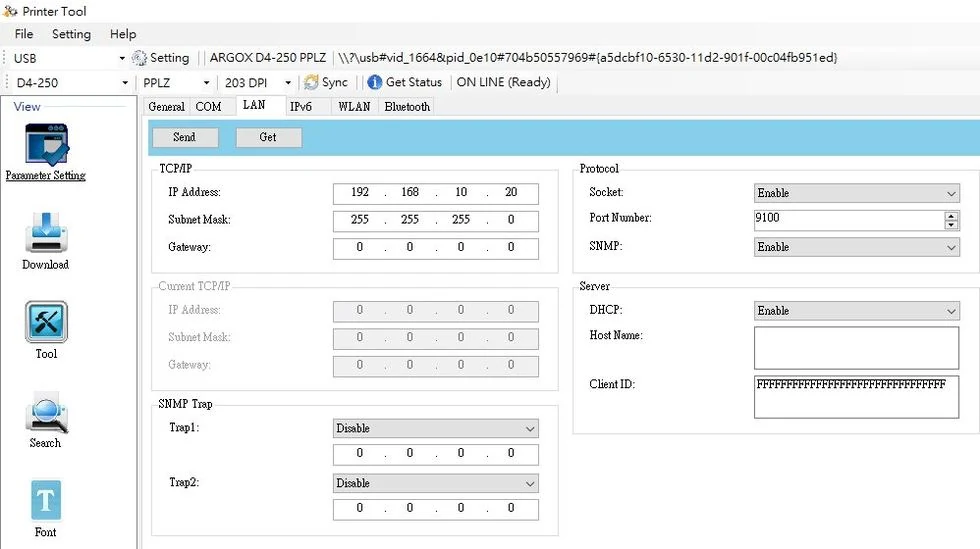
Task: Open the Parameter Setting view icon
Action: [46, 145]
